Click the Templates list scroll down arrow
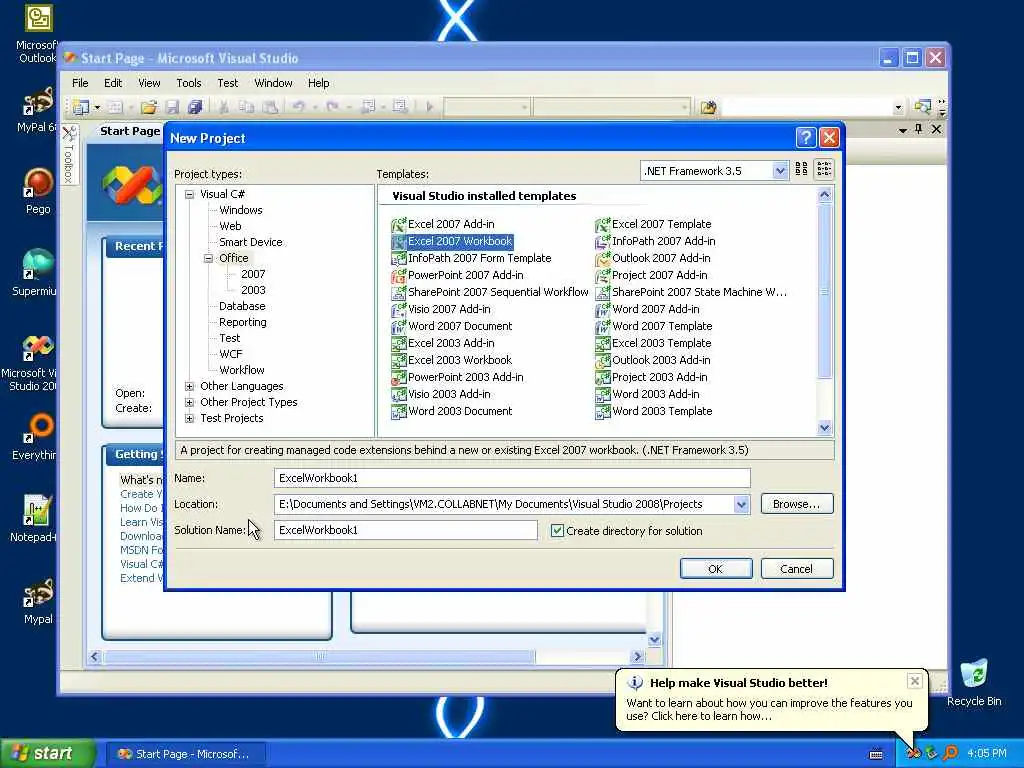This screenshot has height=768, width=1024. pos(824,428)
